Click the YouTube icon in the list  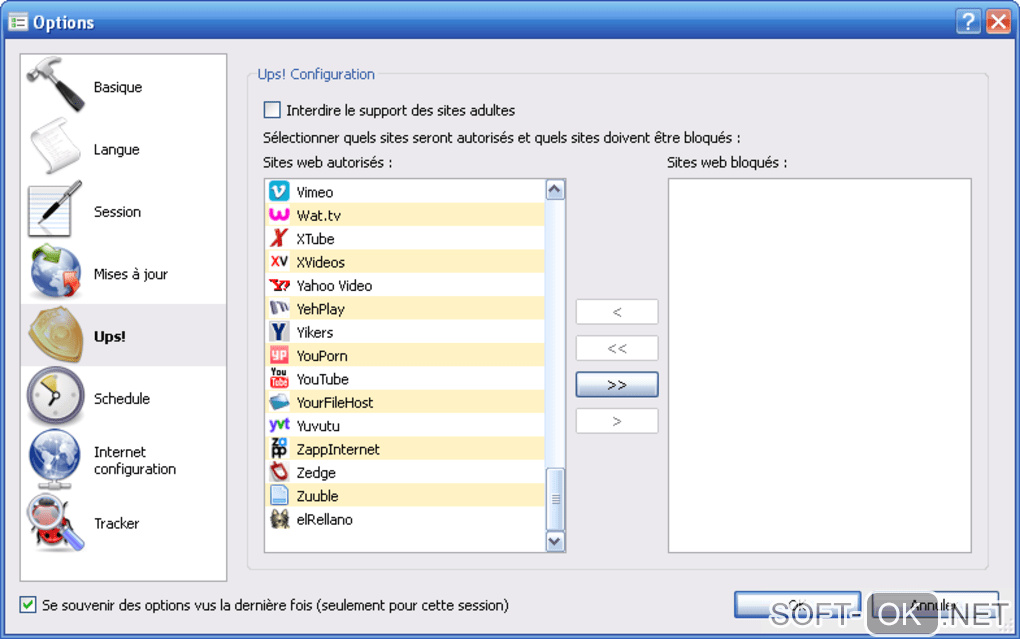(x=279, y=379)
